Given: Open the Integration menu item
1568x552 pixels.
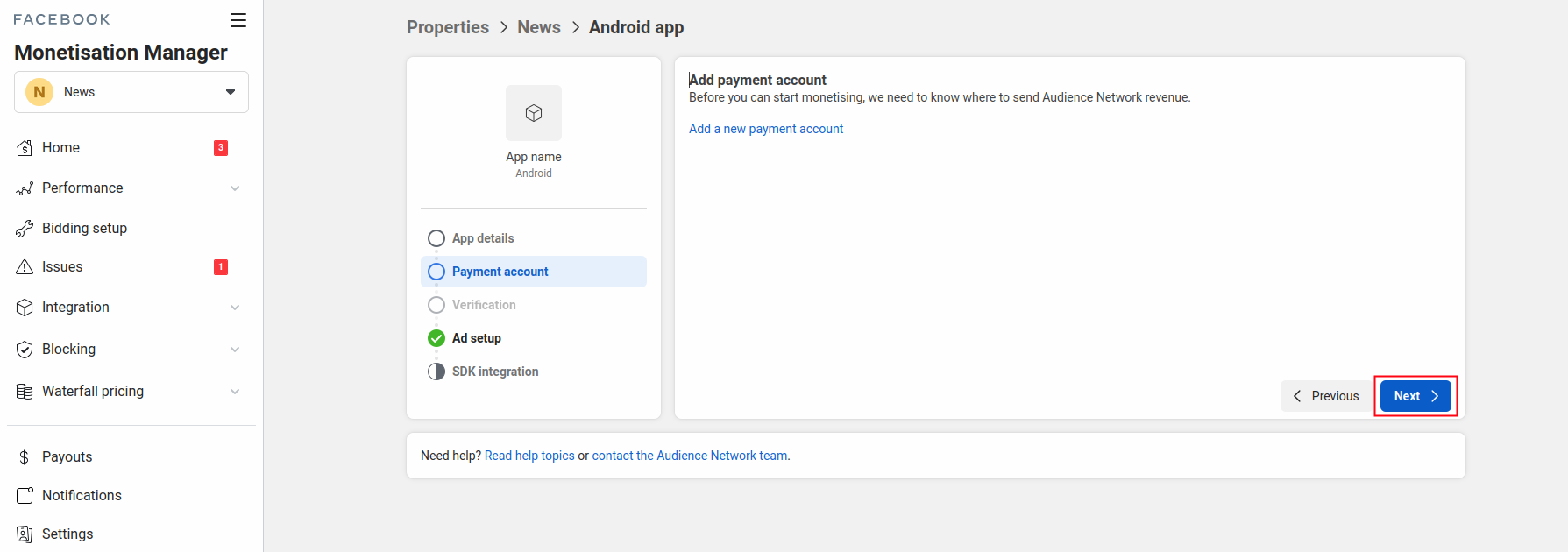Looking at the screenshot, I should (x=75, y=308).
